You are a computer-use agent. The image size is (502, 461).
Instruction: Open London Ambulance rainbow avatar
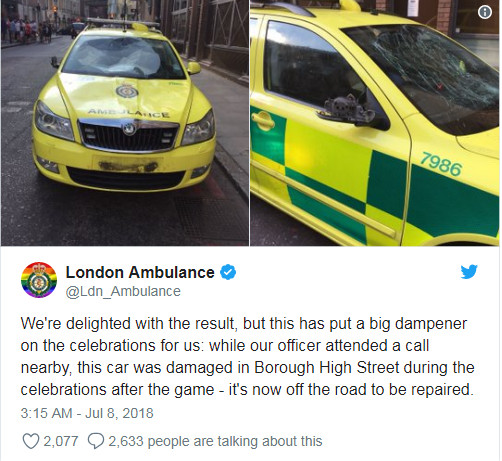(39, 280)
